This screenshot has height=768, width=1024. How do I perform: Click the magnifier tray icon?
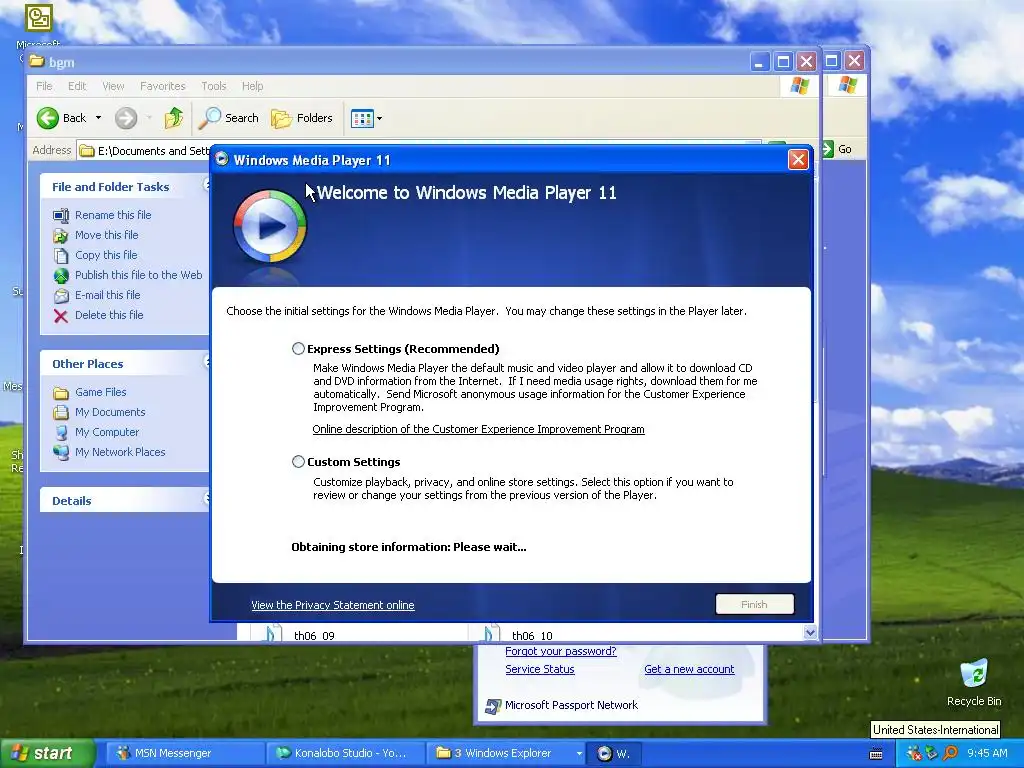tap(950, 754)
